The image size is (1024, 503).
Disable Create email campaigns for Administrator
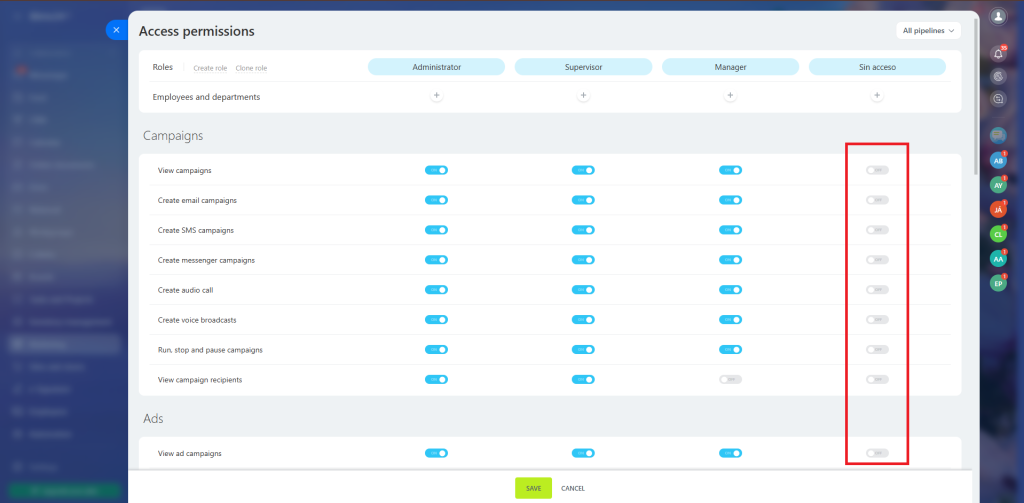(x=436, y=200)
